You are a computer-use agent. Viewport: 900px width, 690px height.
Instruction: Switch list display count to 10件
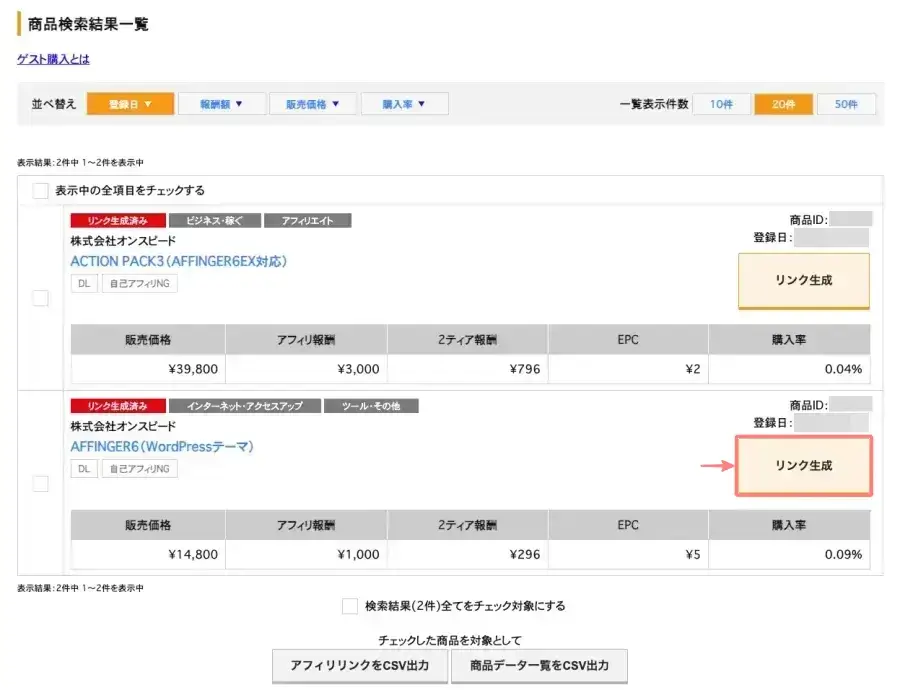coord(721,103)
